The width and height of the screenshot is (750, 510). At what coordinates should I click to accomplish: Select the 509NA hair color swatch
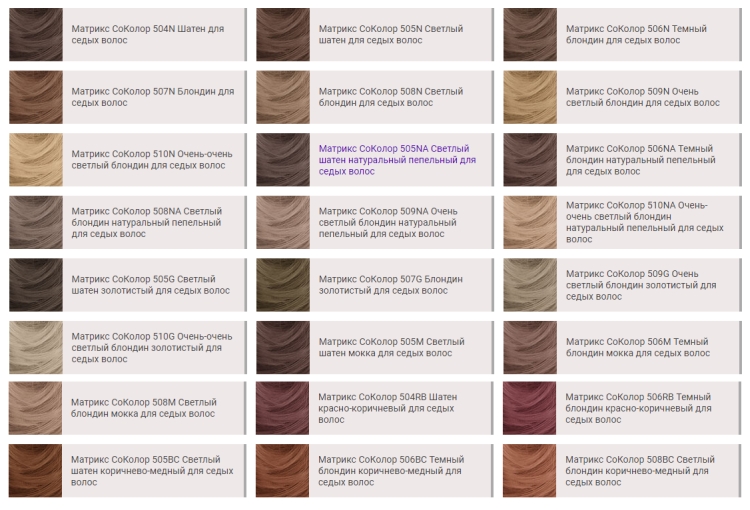283,222
